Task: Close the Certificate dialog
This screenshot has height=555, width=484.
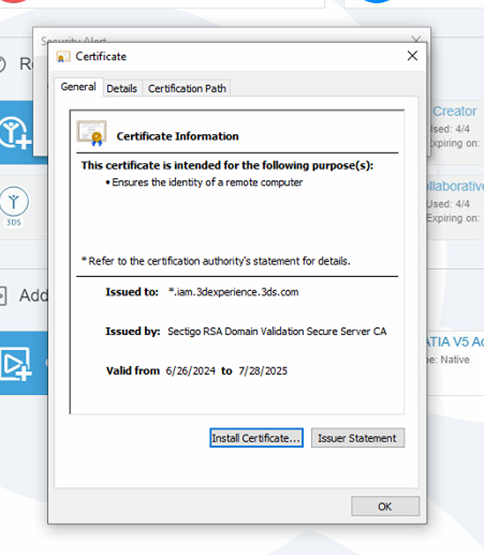Action: (x=412, y=56)
